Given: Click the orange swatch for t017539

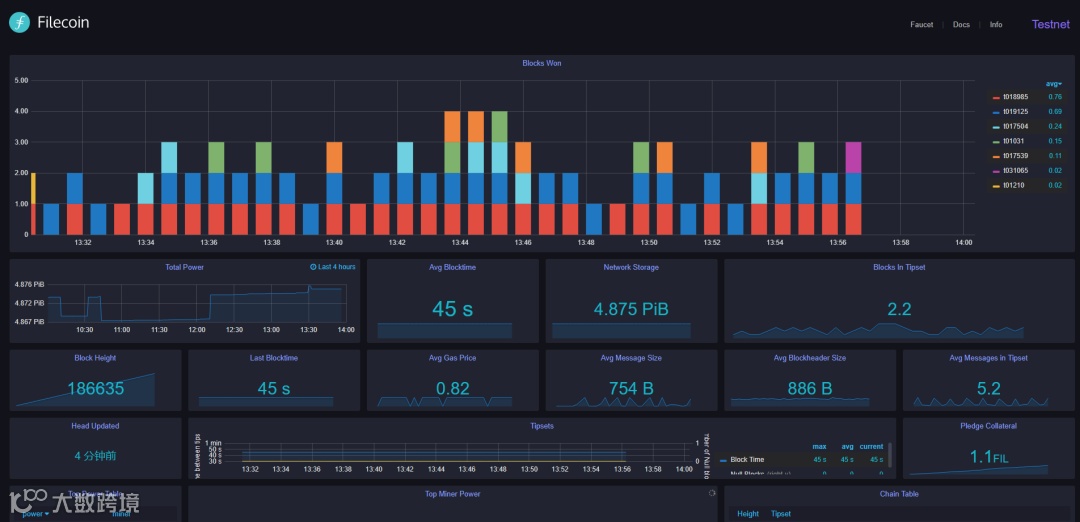Looking at the screenshot, I should point(996,156).
